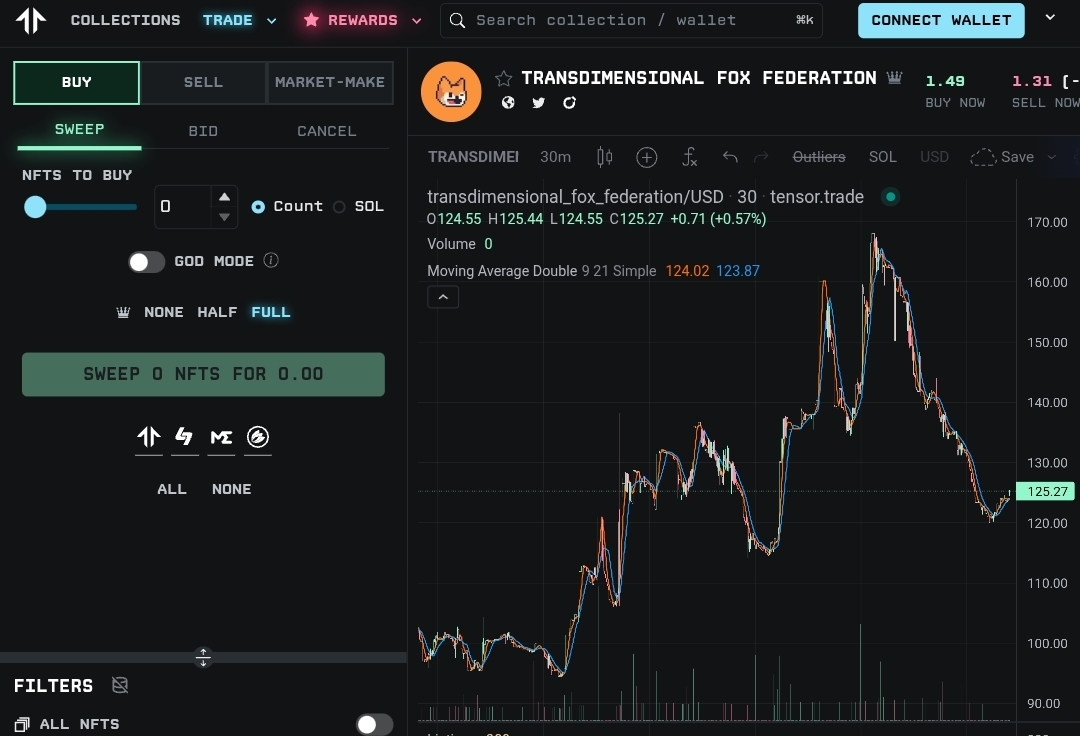Click the Connect Wallet button

(941, 20)
